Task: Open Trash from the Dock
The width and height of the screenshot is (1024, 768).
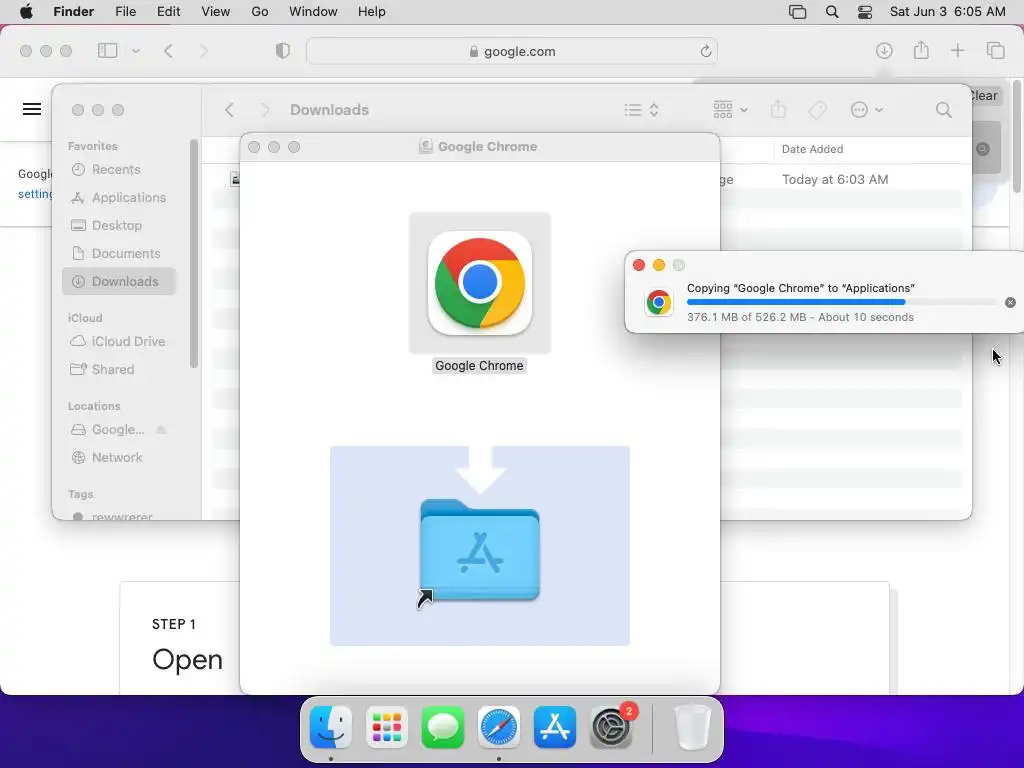Action: (692, 727)
